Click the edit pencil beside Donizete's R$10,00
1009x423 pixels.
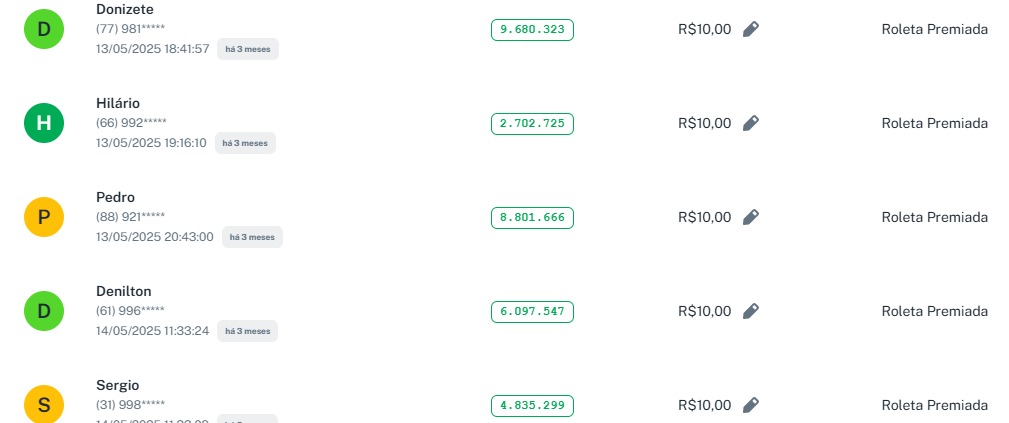751,29
